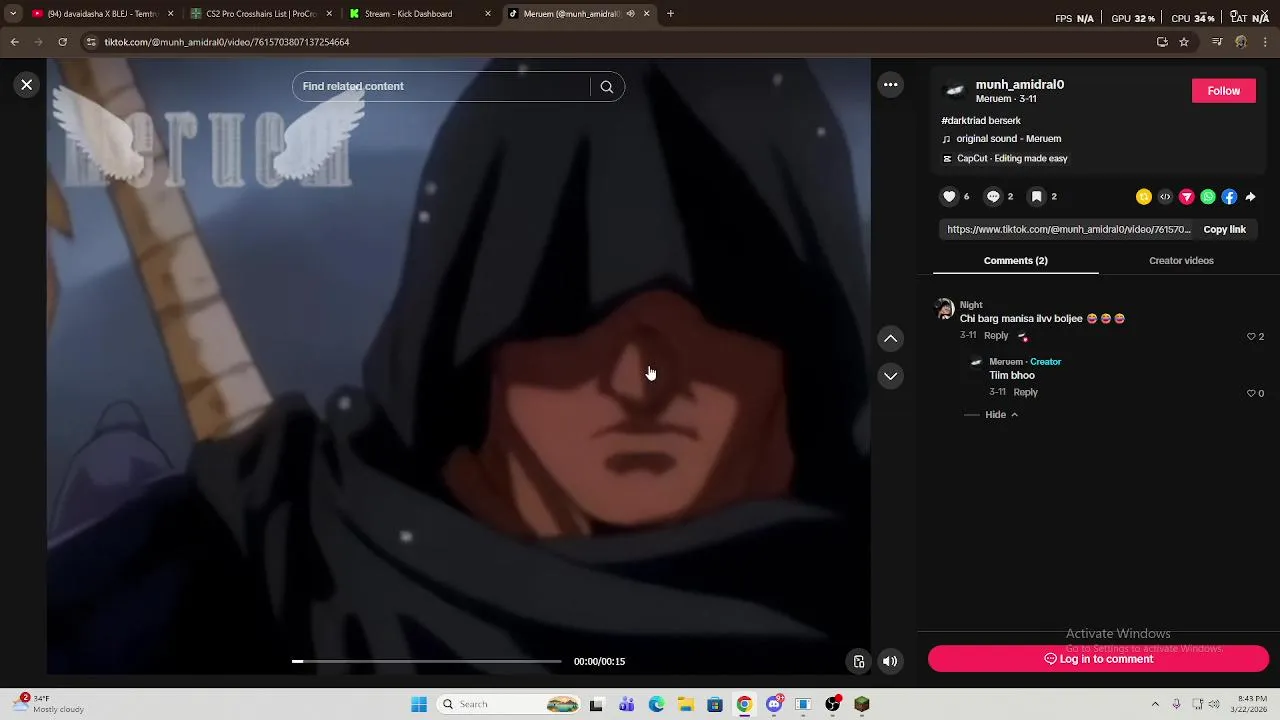Click the video URL text field
Screen dimensions: 1280x720
[1068, 230]
